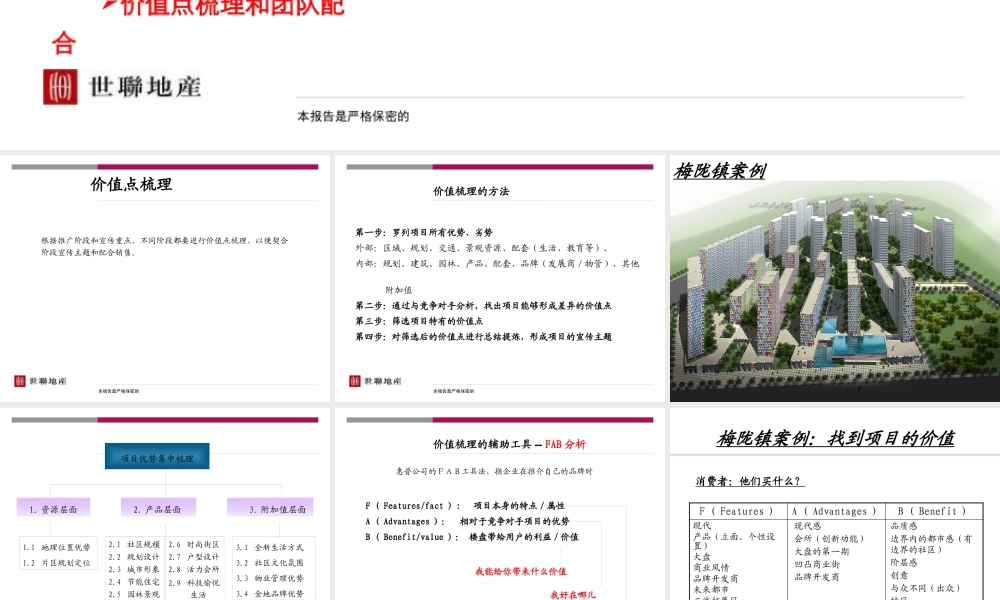
Task: Click "会所（创新功能）" in the Advantages column
Action: 829,539
